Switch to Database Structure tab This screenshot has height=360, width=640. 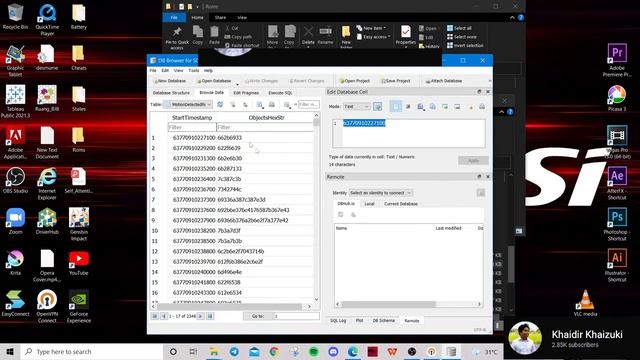click(171, 93)
